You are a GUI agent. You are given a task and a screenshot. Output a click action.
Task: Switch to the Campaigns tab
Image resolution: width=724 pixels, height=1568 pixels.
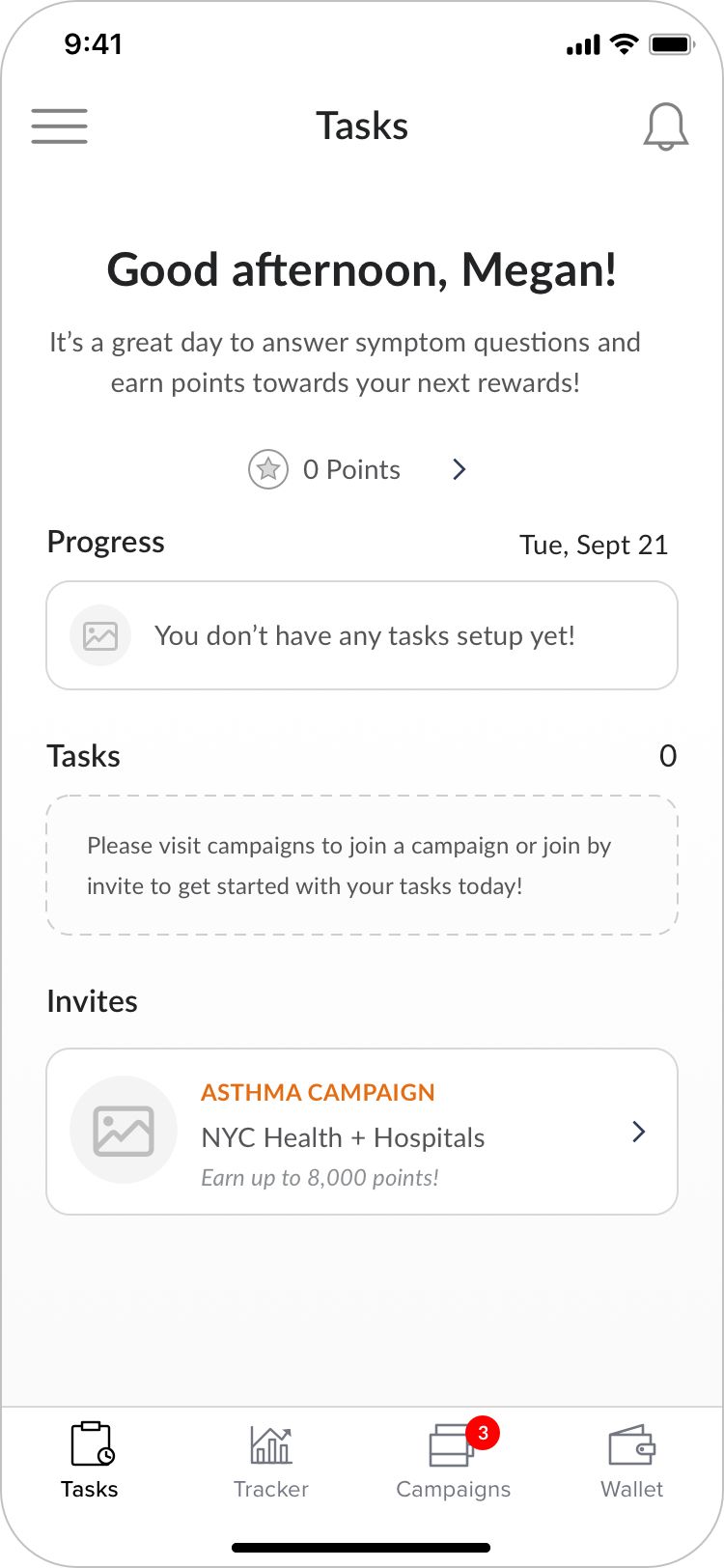452,1458
